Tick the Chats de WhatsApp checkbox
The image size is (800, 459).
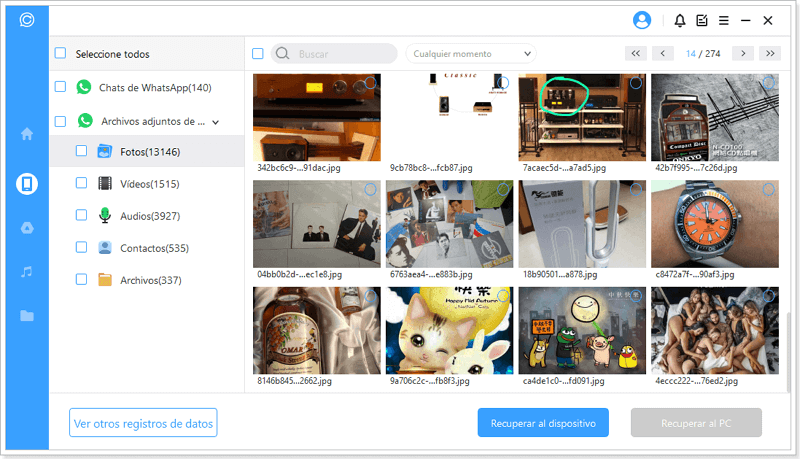(61, 88)
